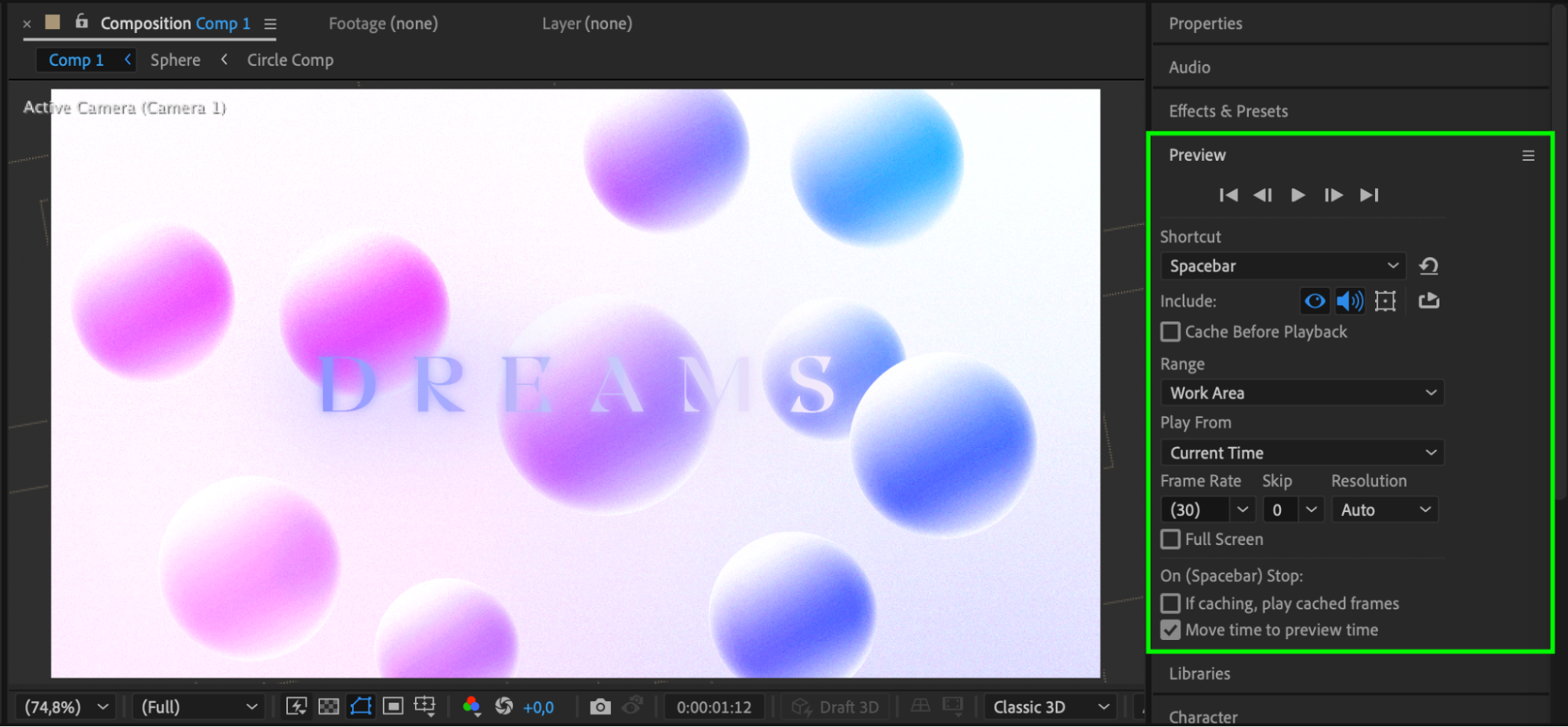Step forward one frame in Preview
The image size is (1568, 727).
[1333, 195]
